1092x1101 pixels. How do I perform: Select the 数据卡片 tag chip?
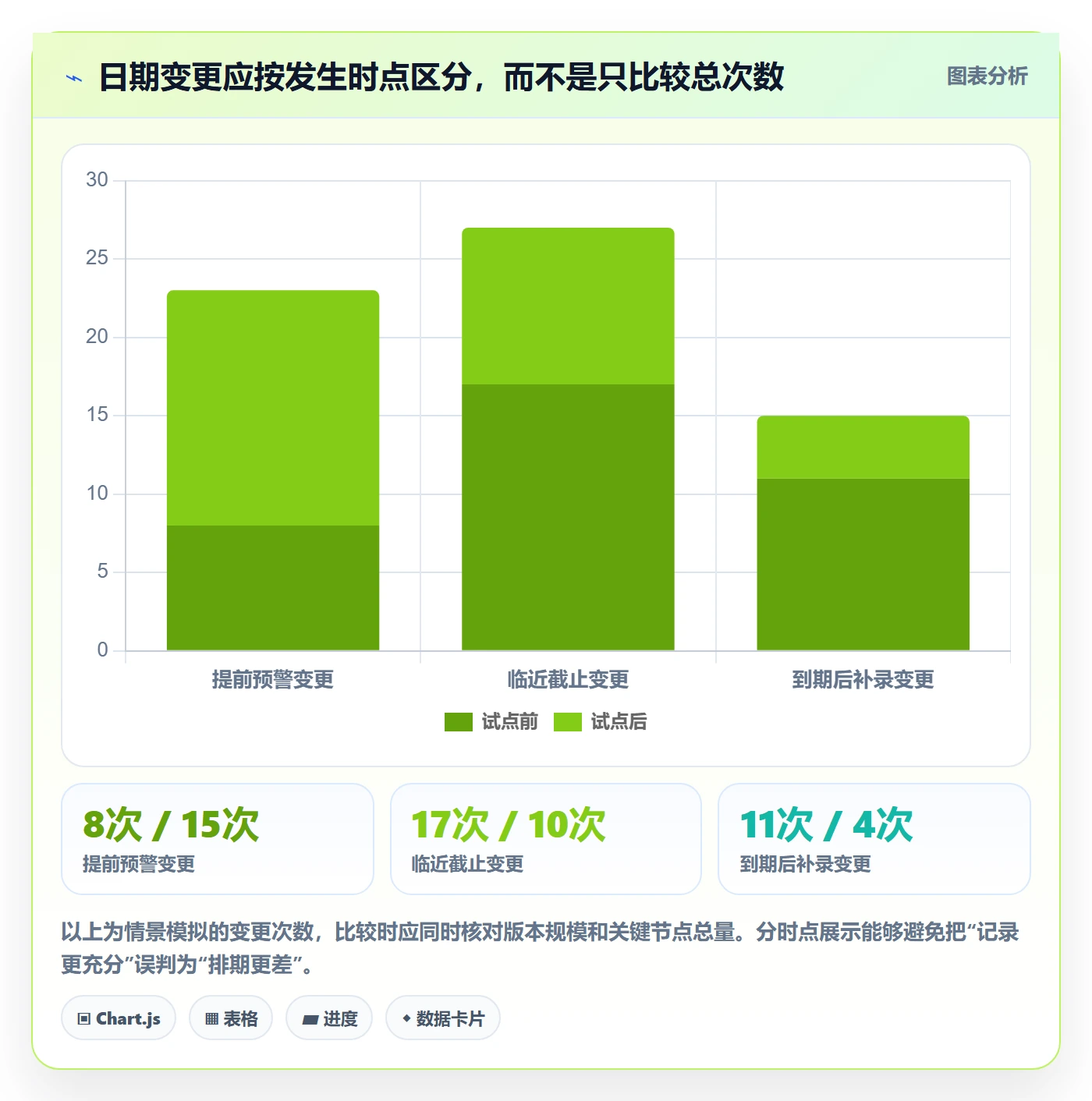pos(443,1018)
